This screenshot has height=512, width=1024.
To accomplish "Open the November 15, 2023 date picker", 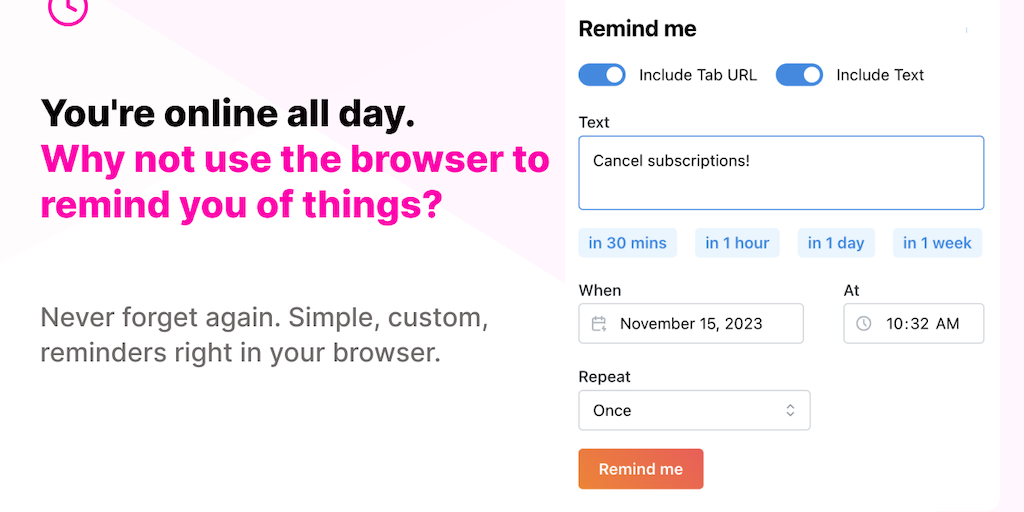I will [691, 324].
